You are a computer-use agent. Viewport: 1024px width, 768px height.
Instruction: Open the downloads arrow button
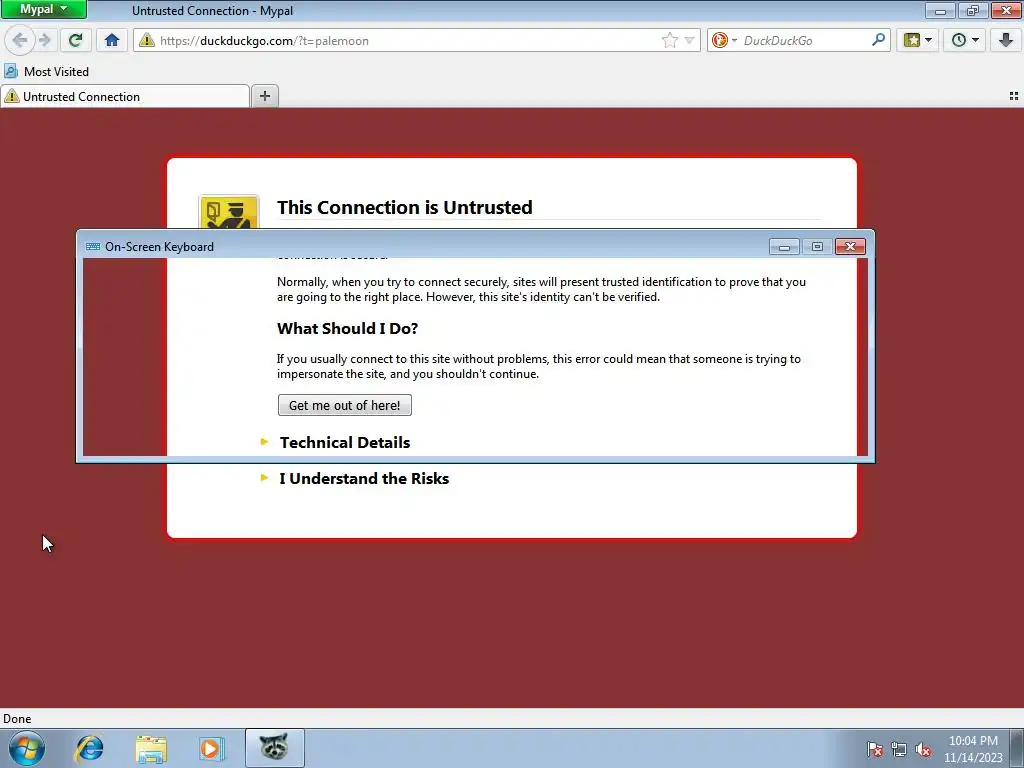(1006, 40)
